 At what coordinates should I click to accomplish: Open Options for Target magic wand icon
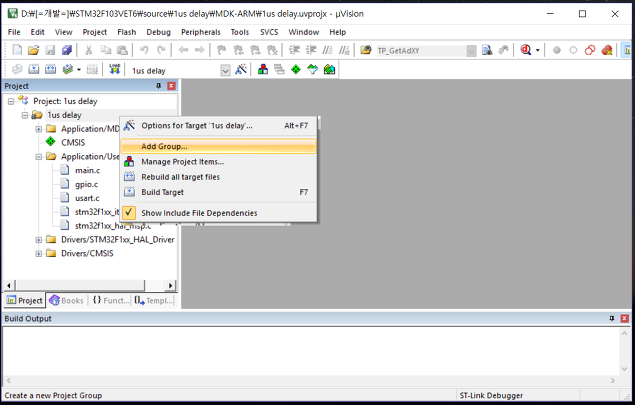pos(241,70)
